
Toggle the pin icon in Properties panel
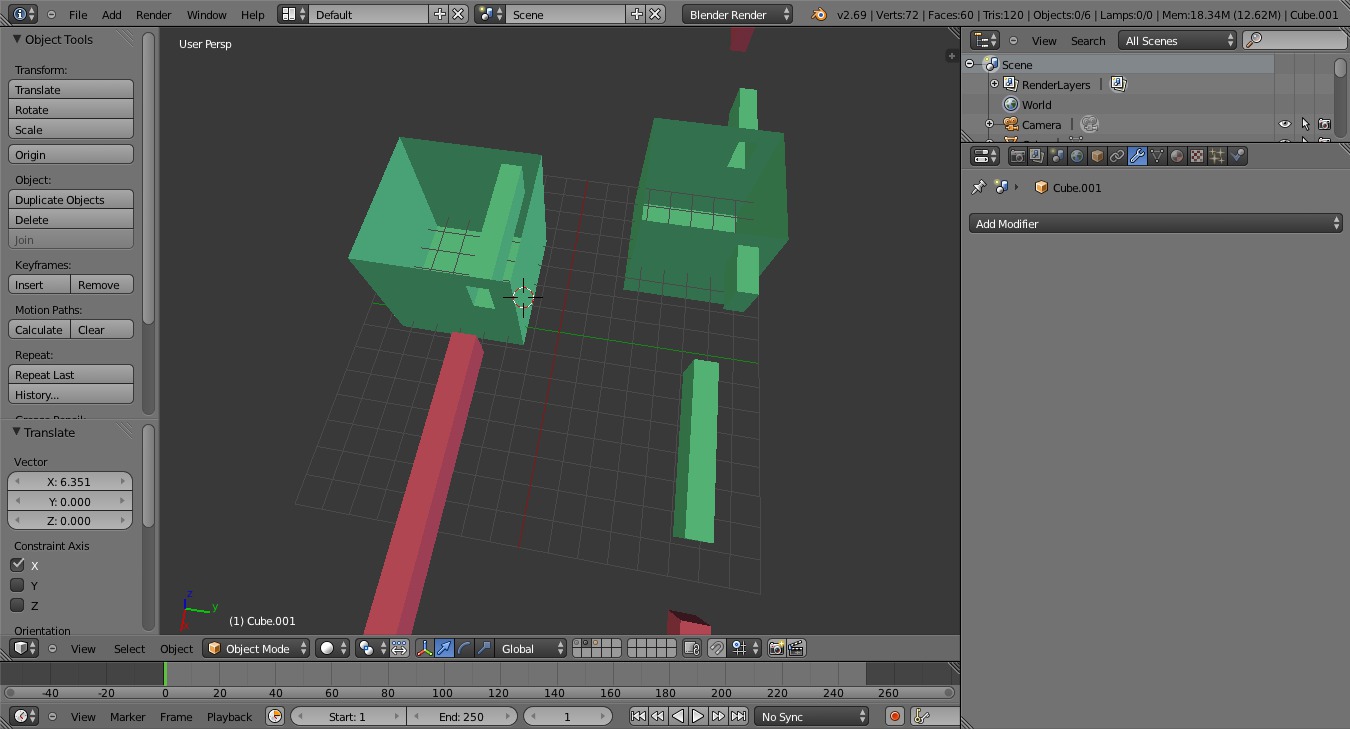[978, 187]
